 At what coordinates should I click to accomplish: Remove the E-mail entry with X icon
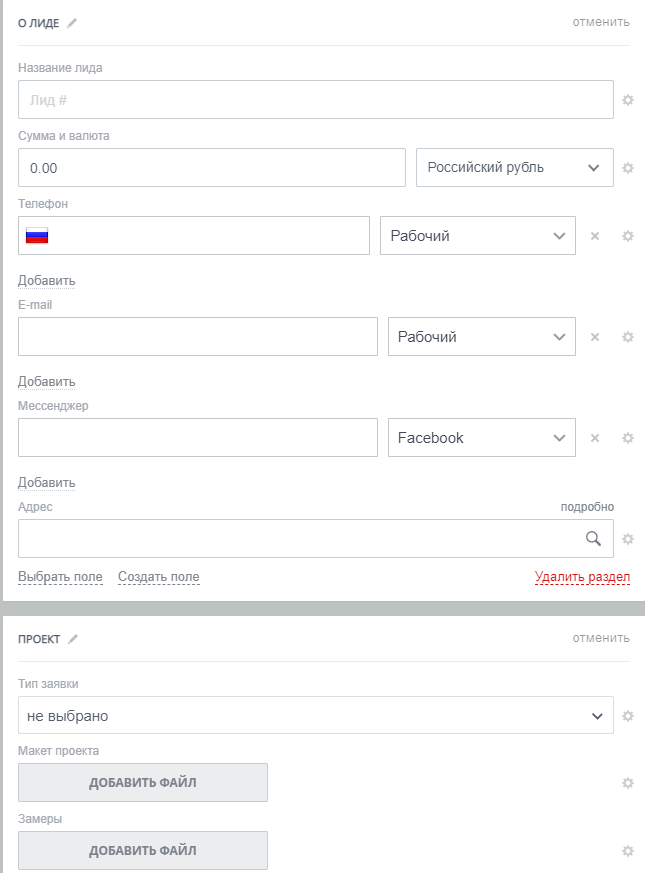tap(595, 337)
